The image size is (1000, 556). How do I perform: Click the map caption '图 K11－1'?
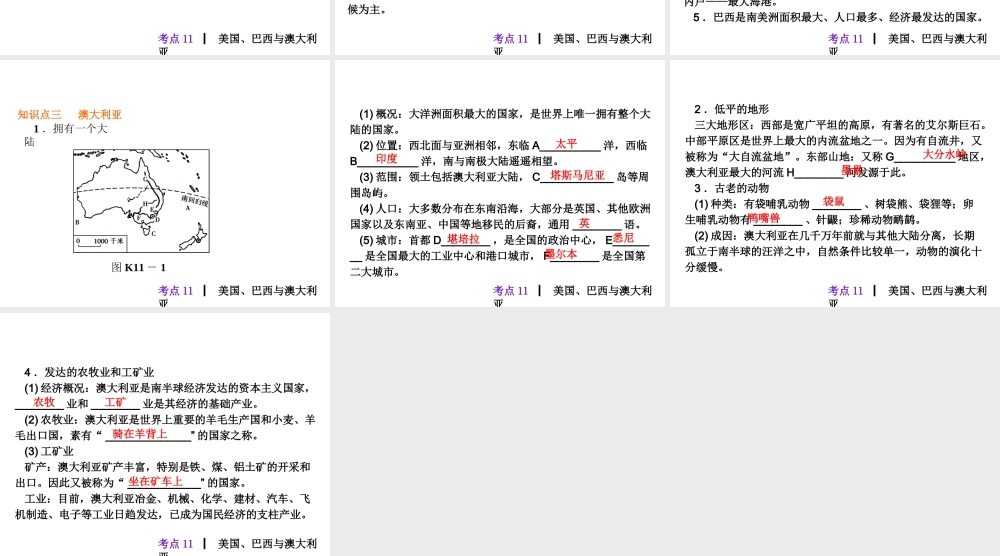(x=138, y=267)
